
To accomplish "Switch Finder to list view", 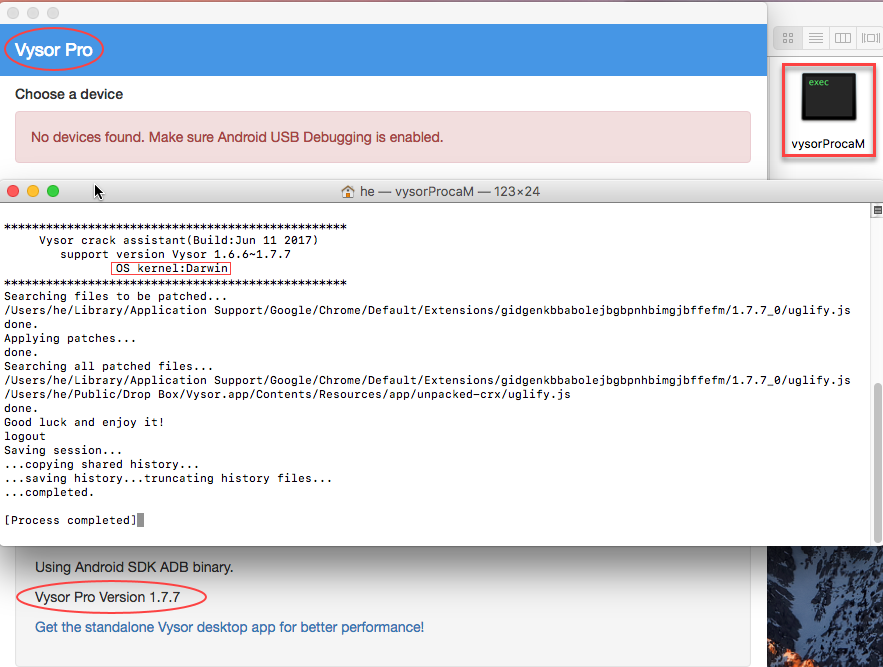I will [815, 38].
